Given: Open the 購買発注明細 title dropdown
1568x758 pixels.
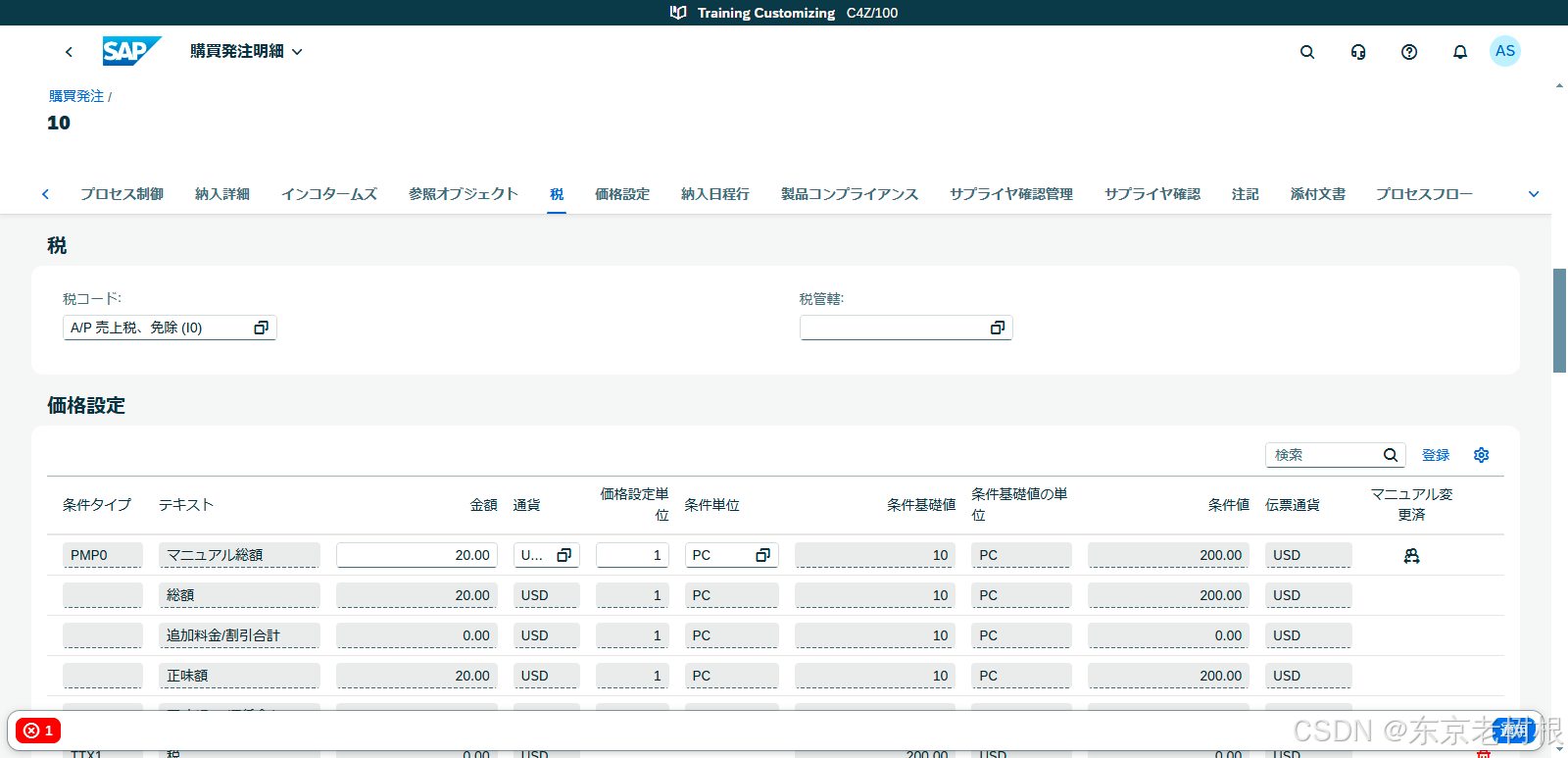Looking at the screenshot, I should [246, 51].
